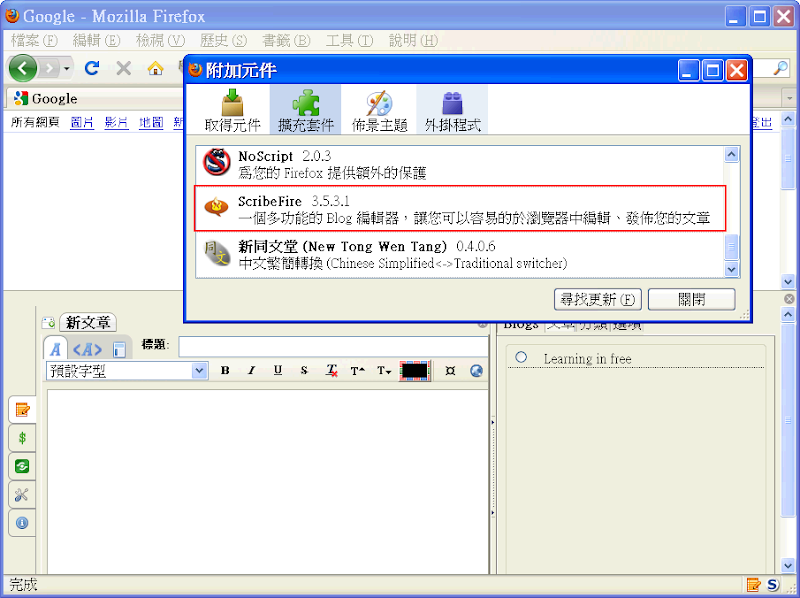Click the 新同文堂 extension icon

[x=217, y=253]
